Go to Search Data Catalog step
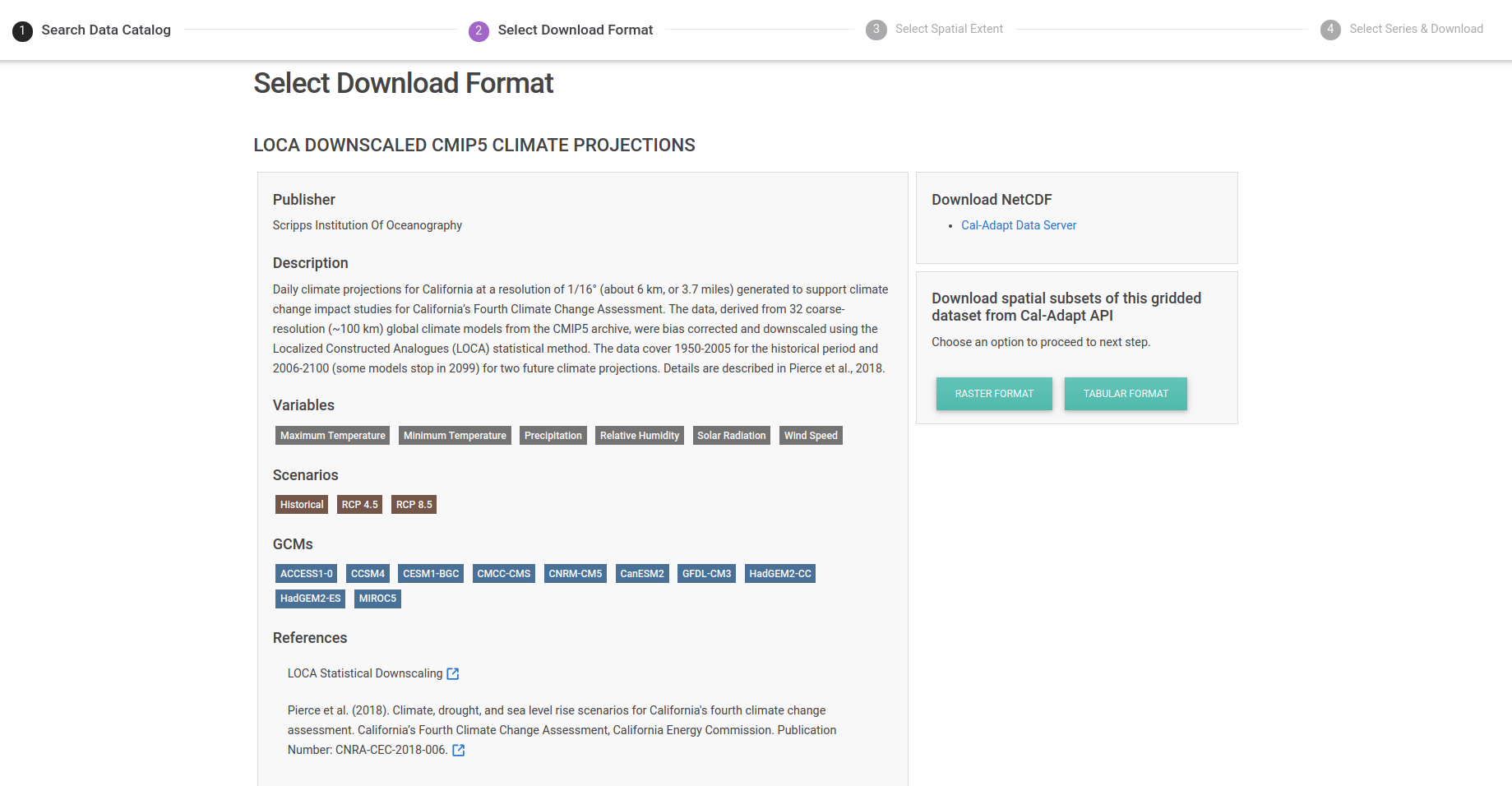1512x786 pixels. tap(106, 30)
